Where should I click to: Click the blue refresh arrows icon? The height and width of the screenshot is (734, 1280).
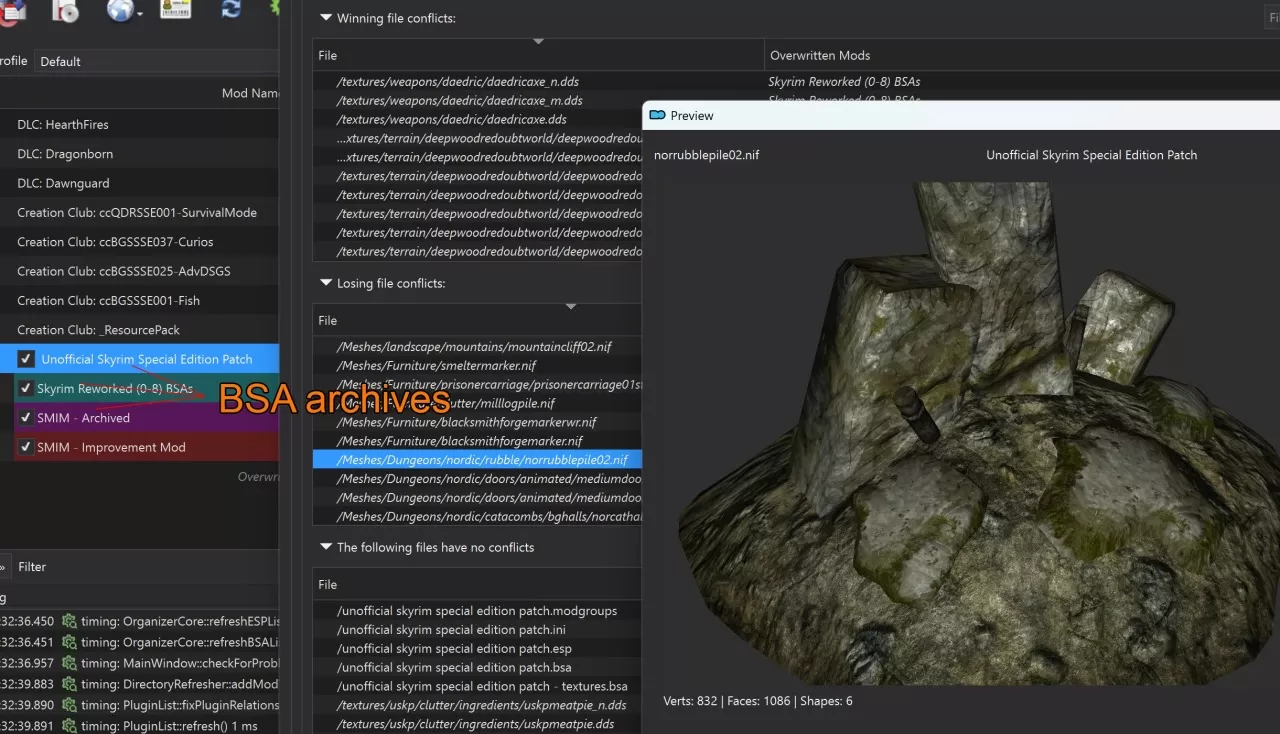(x=231, y=9)
